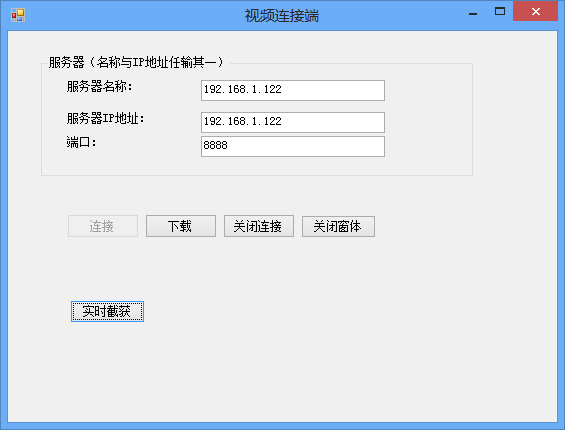Minimize the 视频连接端 window
Viewport: 565px width, 430px height.
(x=473, y=12)
